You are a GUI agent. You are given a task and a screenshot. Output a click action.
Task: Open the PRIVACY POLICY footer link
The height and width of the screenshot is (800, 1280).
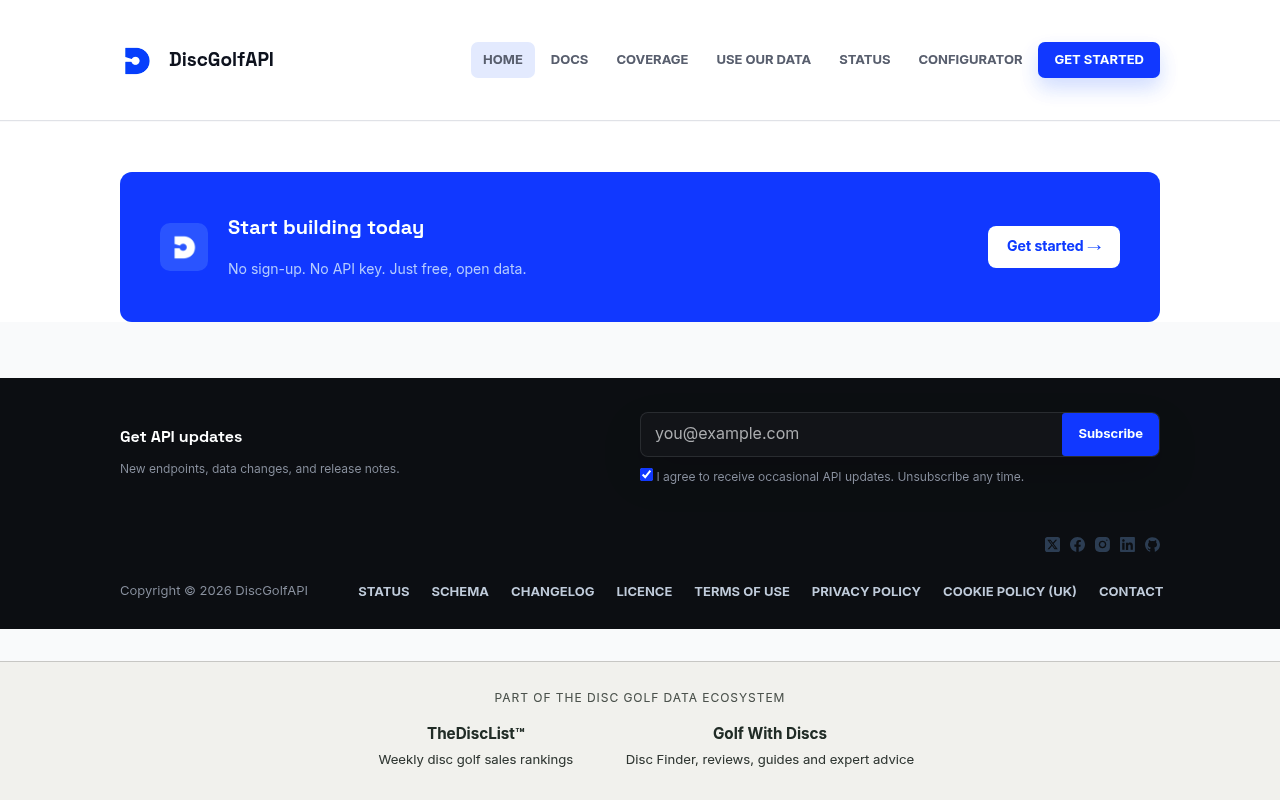tap(866, 592)
